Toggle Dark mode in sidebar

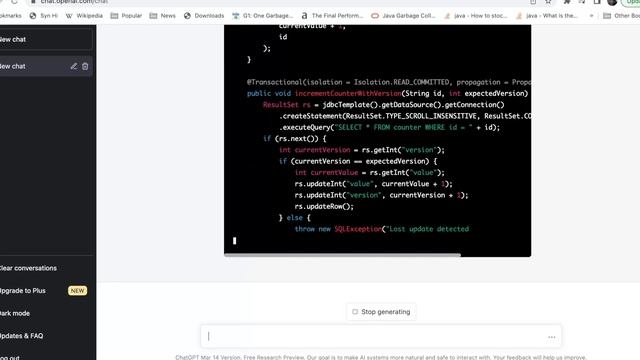[x=15, y=313]
